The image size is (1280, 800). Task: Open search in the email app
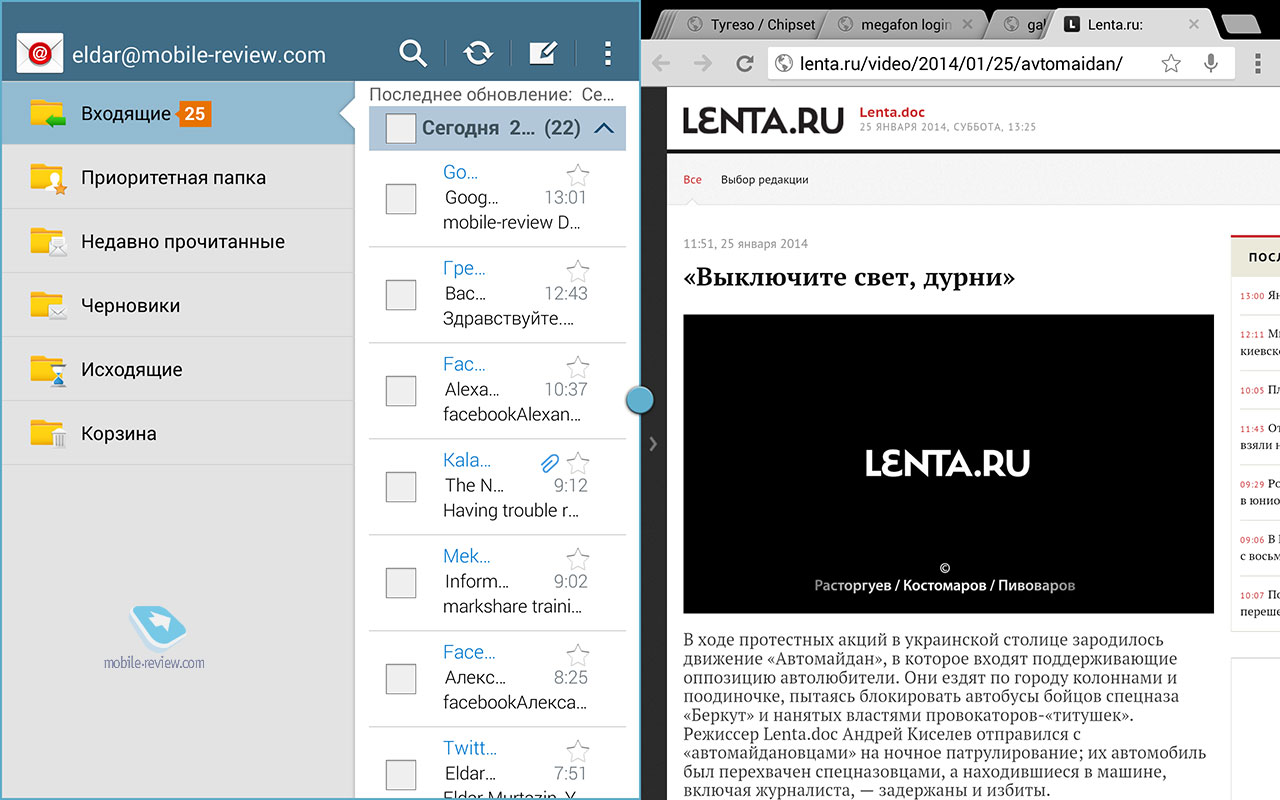pos(413,54)
